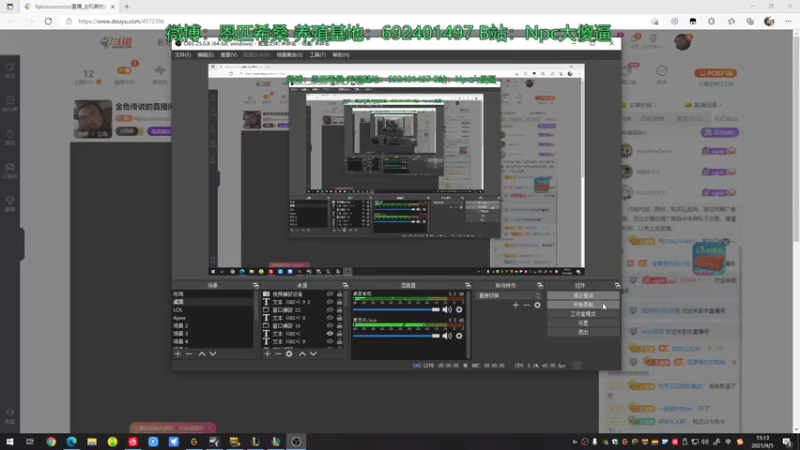Screen dimensions: 800x450
Task: Move selected source up in Sources panel
Action: 302,354
